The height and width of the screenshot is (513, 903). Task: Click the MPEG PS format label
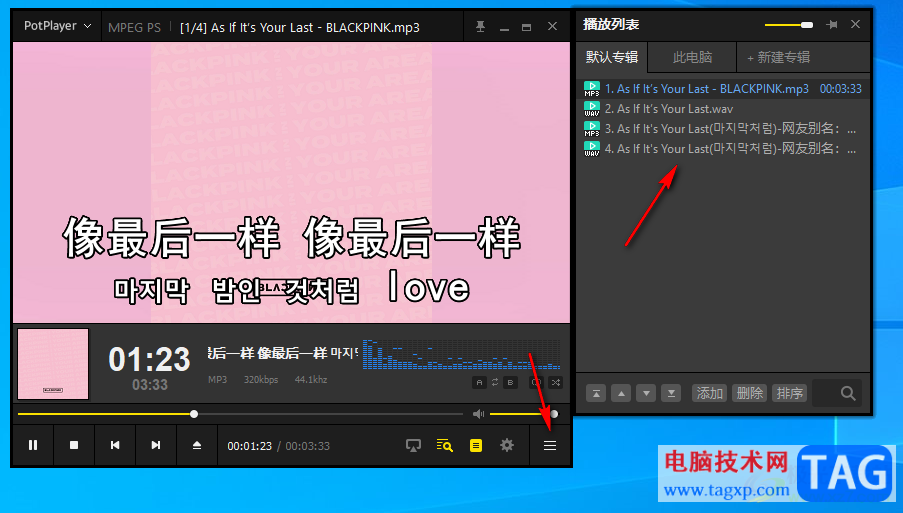[134, 27]
